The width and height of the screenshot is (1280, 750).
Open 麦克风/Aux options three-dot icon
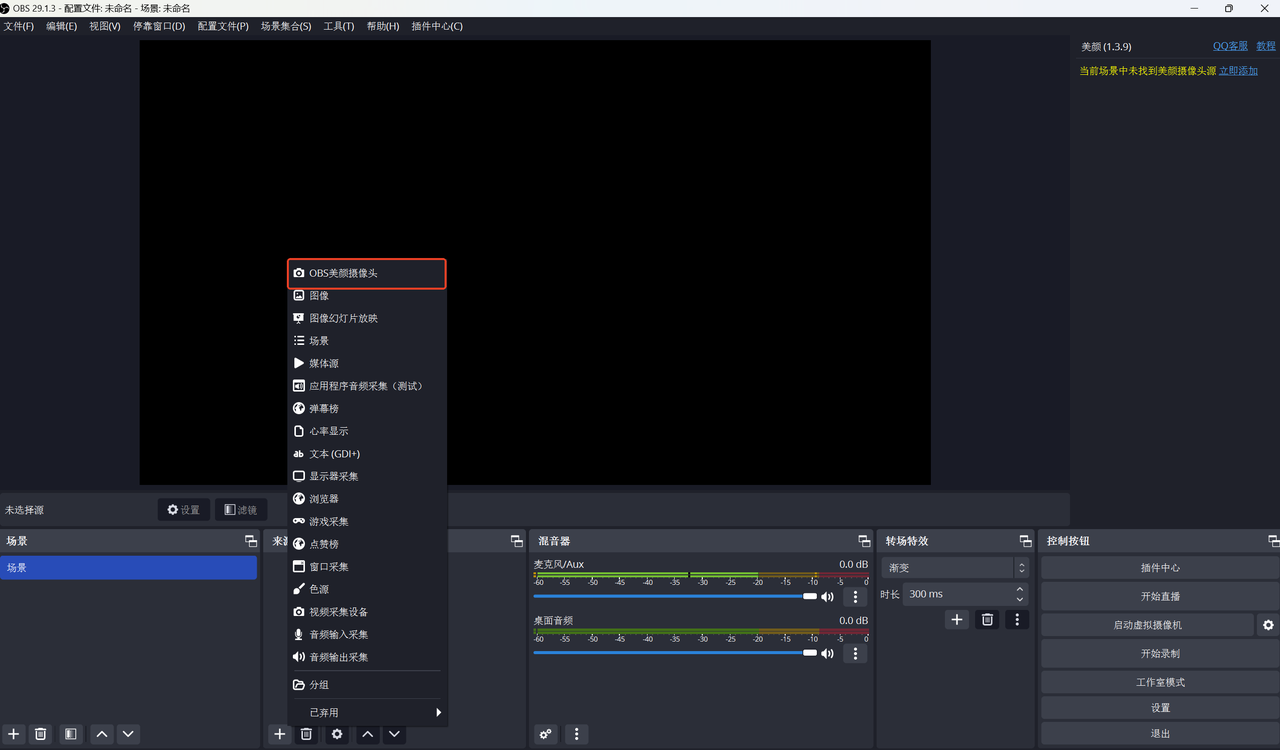pyautogui.click(x=854, y=596)
